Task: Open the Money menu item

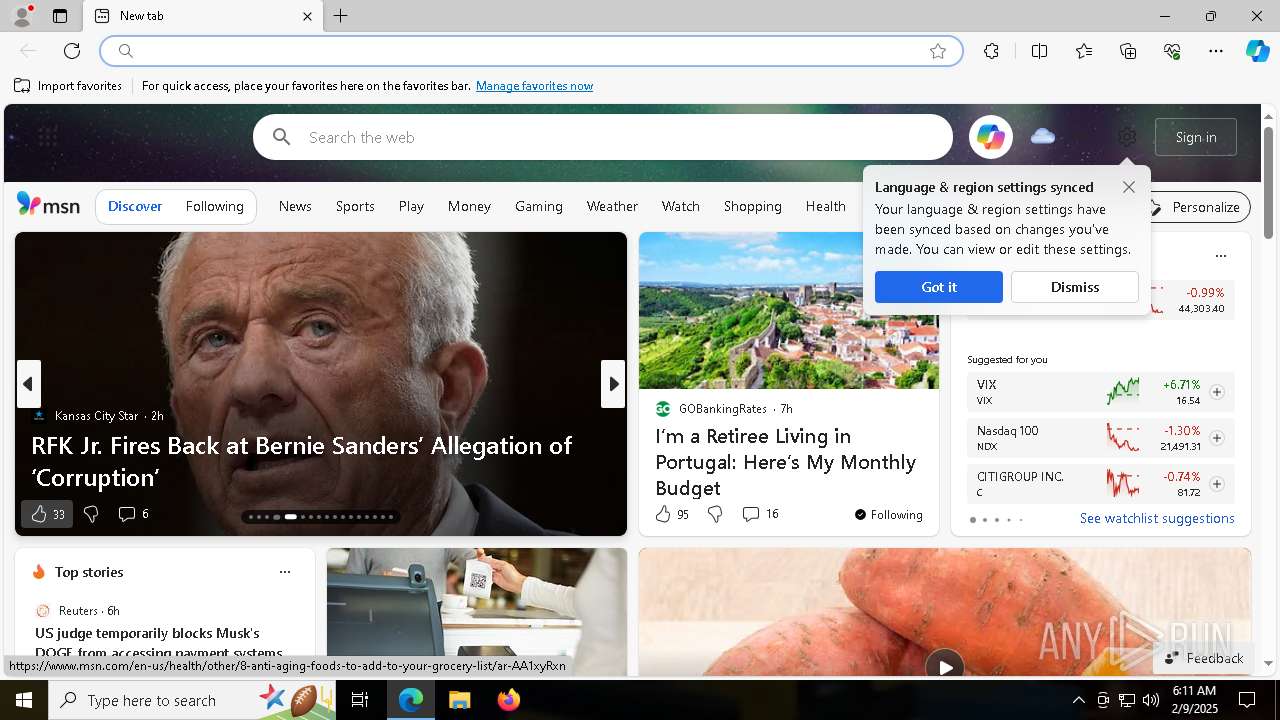Action: [469, 206]
